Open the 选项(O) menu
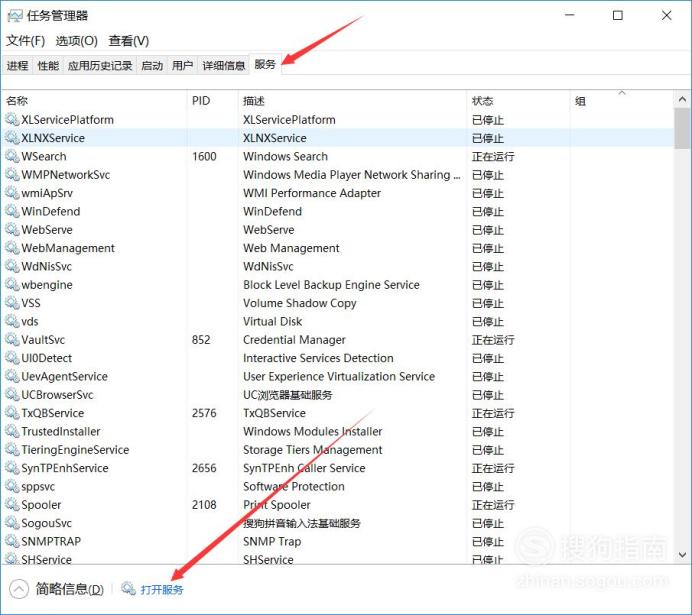Screen dimensions: 692x615 point(76,41)
